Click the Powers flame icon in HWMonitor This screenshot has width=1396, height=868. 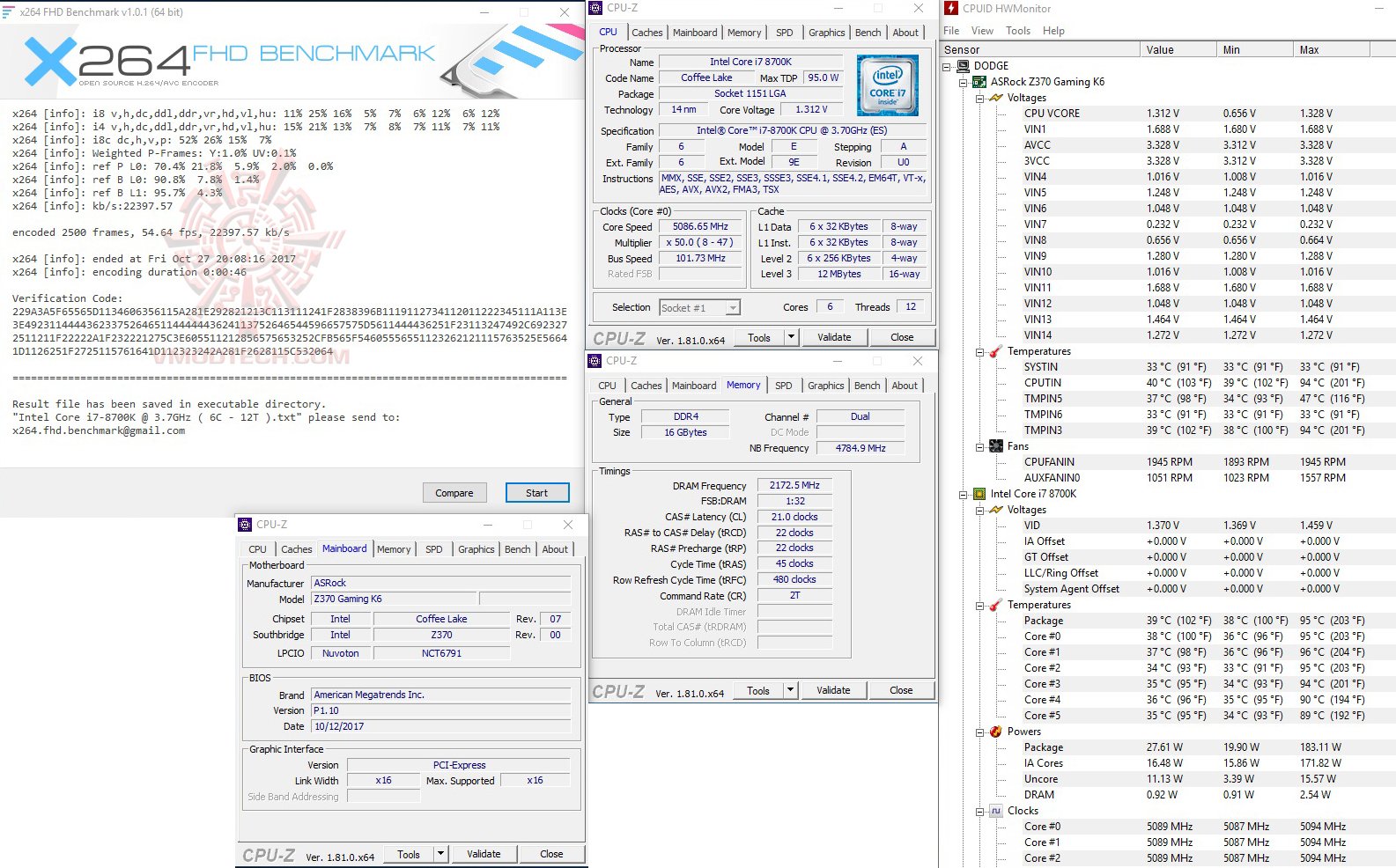pyautogui.click(x=996, y=732)
